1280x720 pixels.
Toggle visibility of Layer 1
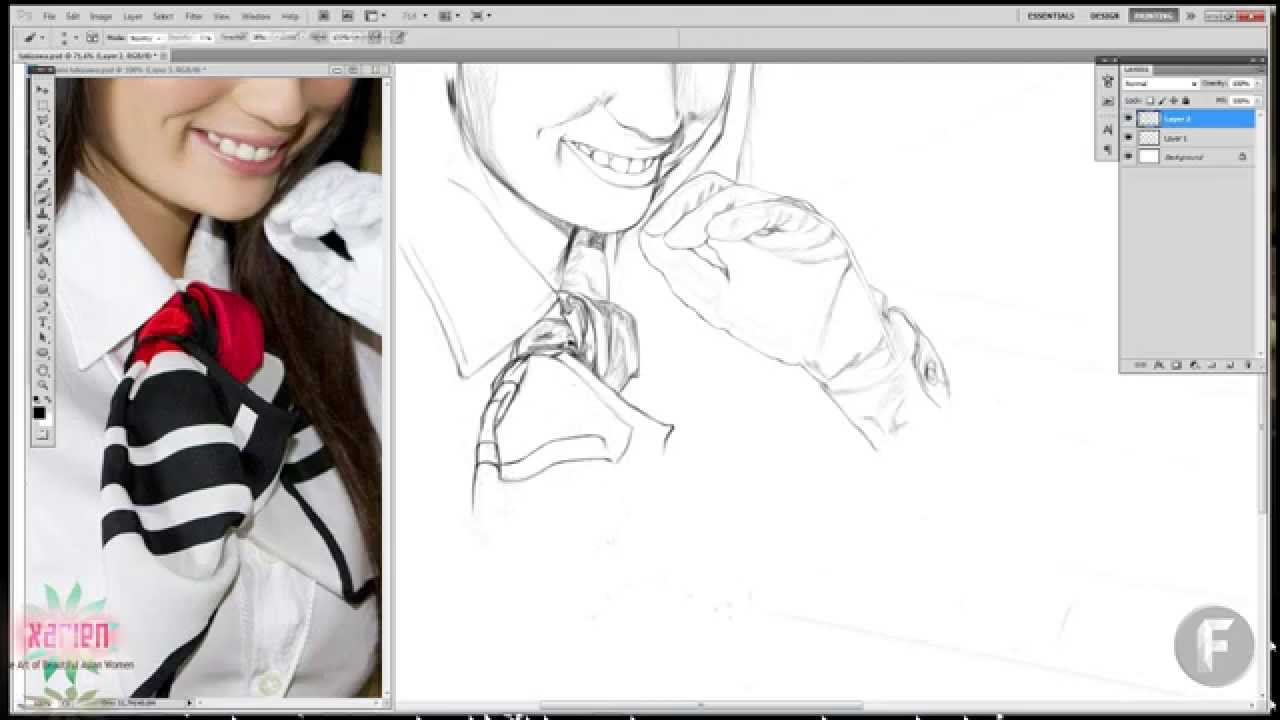pos(1129,139)
